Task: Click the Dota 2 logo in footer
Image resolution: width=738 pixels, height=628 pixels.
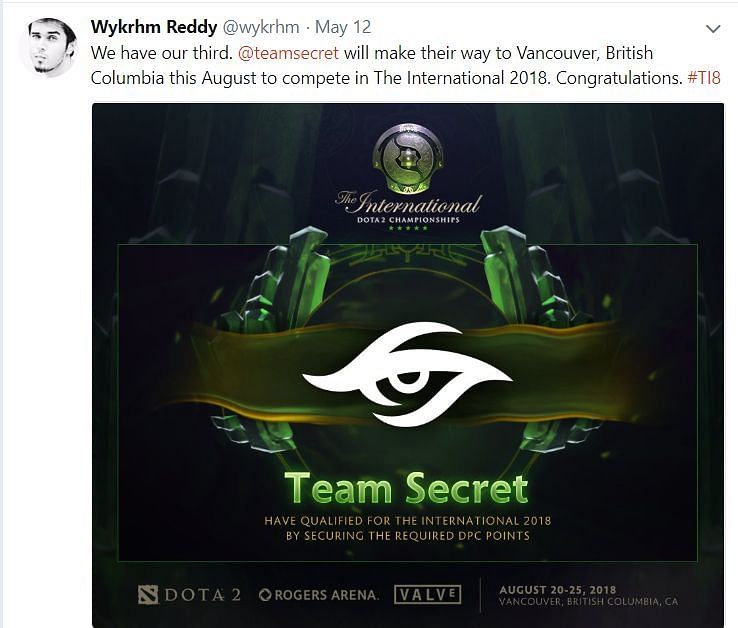Action: coord(189,595)
